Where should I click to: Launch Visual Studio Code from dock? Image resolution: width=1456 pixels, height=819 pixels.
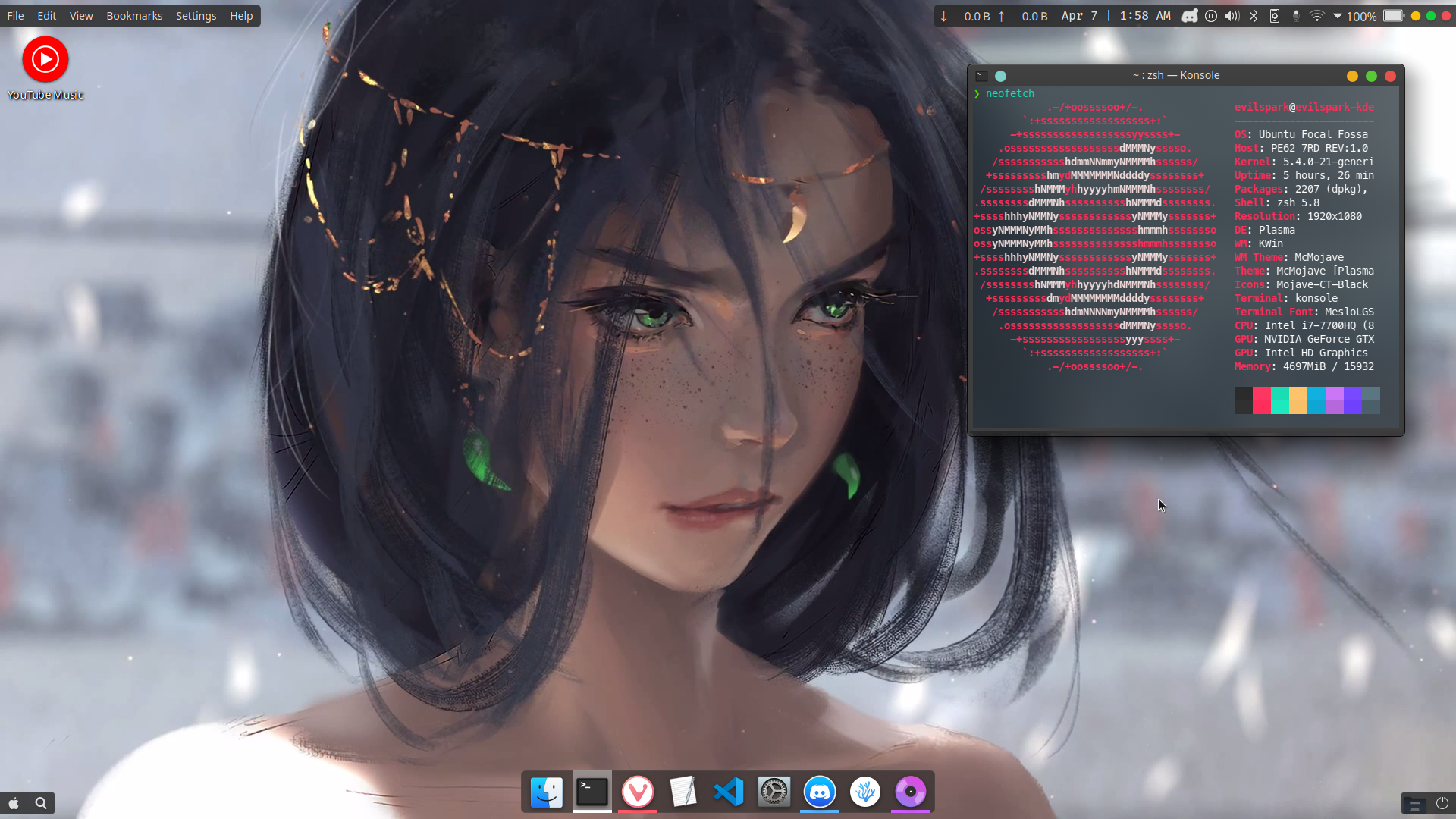click(729, 792)
